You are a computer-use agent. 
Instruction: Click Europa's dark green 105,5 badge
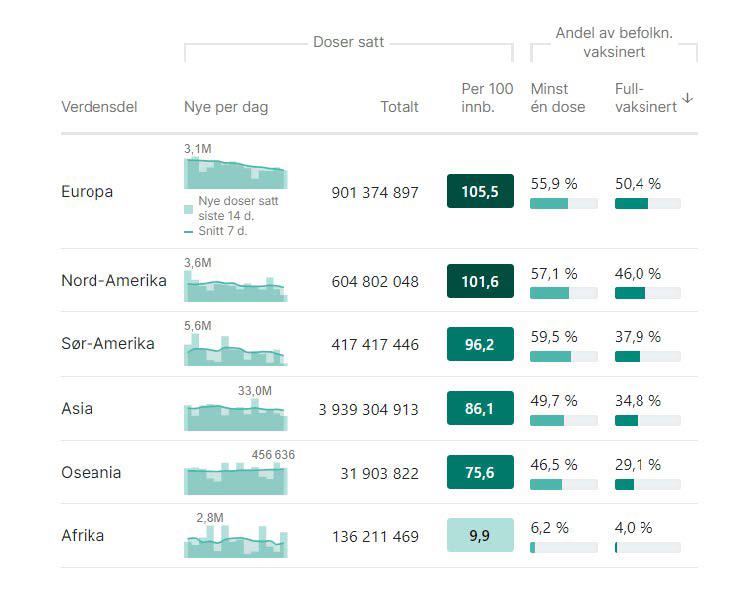coord(480,191)
